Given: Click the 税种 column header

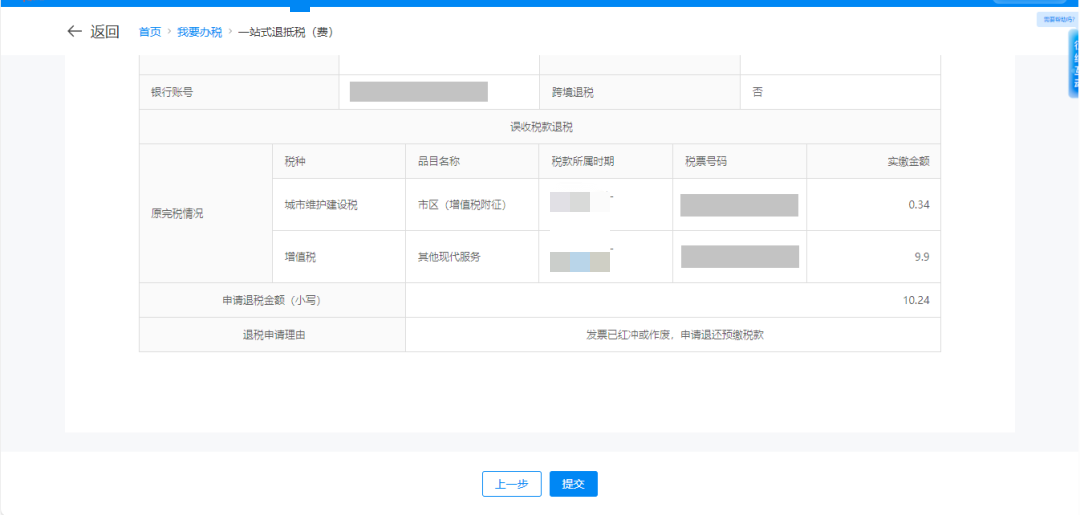Looking at the screenshot, I should tap(339, 162).
